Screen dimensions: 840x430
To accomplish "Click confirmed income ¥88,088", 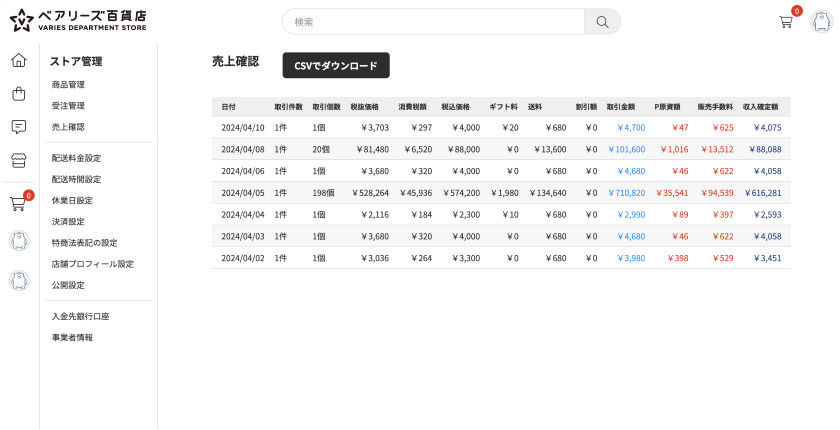I will point(765,149).
